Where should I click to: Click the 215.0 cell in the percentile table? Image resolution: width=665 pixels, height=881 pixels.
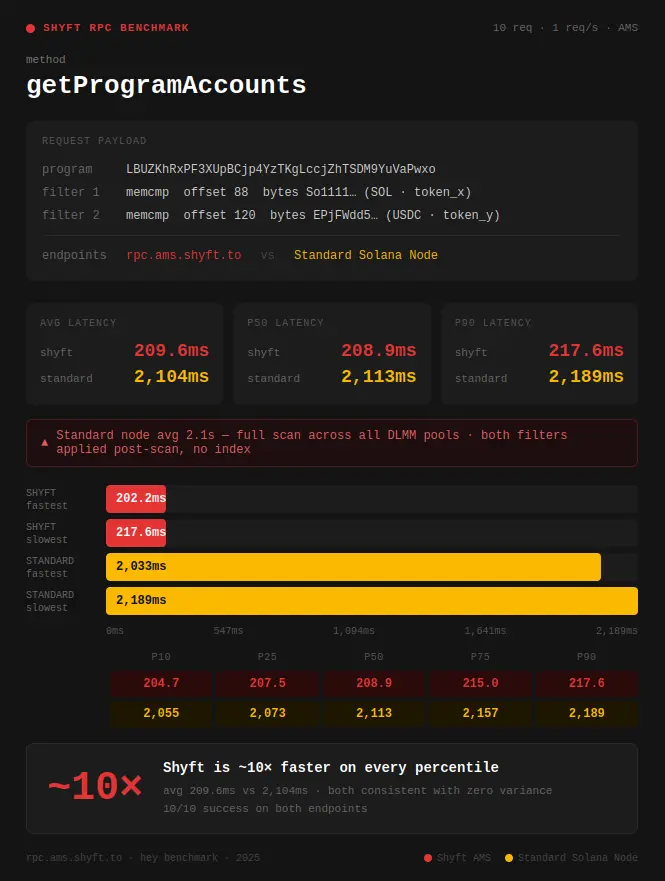pos(480,683)
